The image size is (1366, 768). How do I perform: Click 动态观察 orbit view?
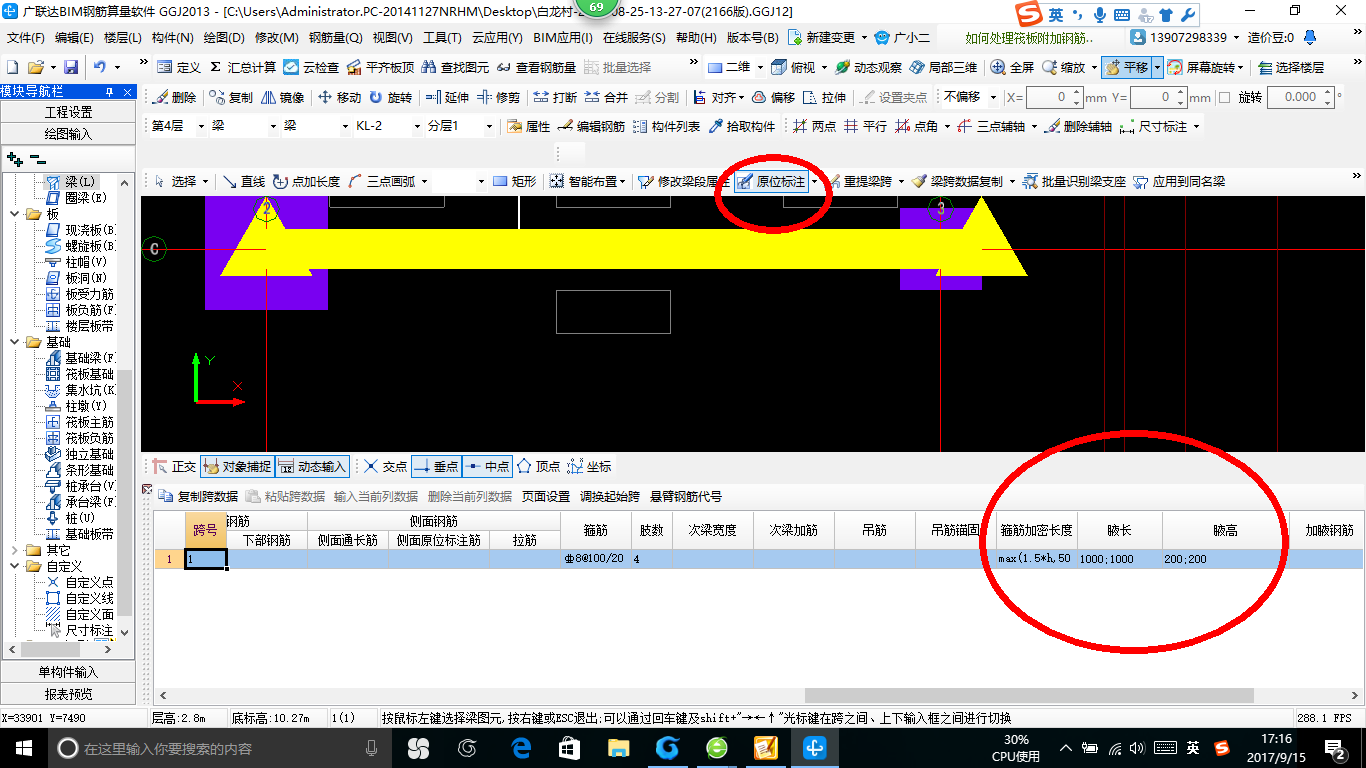[x=868, y=67]
